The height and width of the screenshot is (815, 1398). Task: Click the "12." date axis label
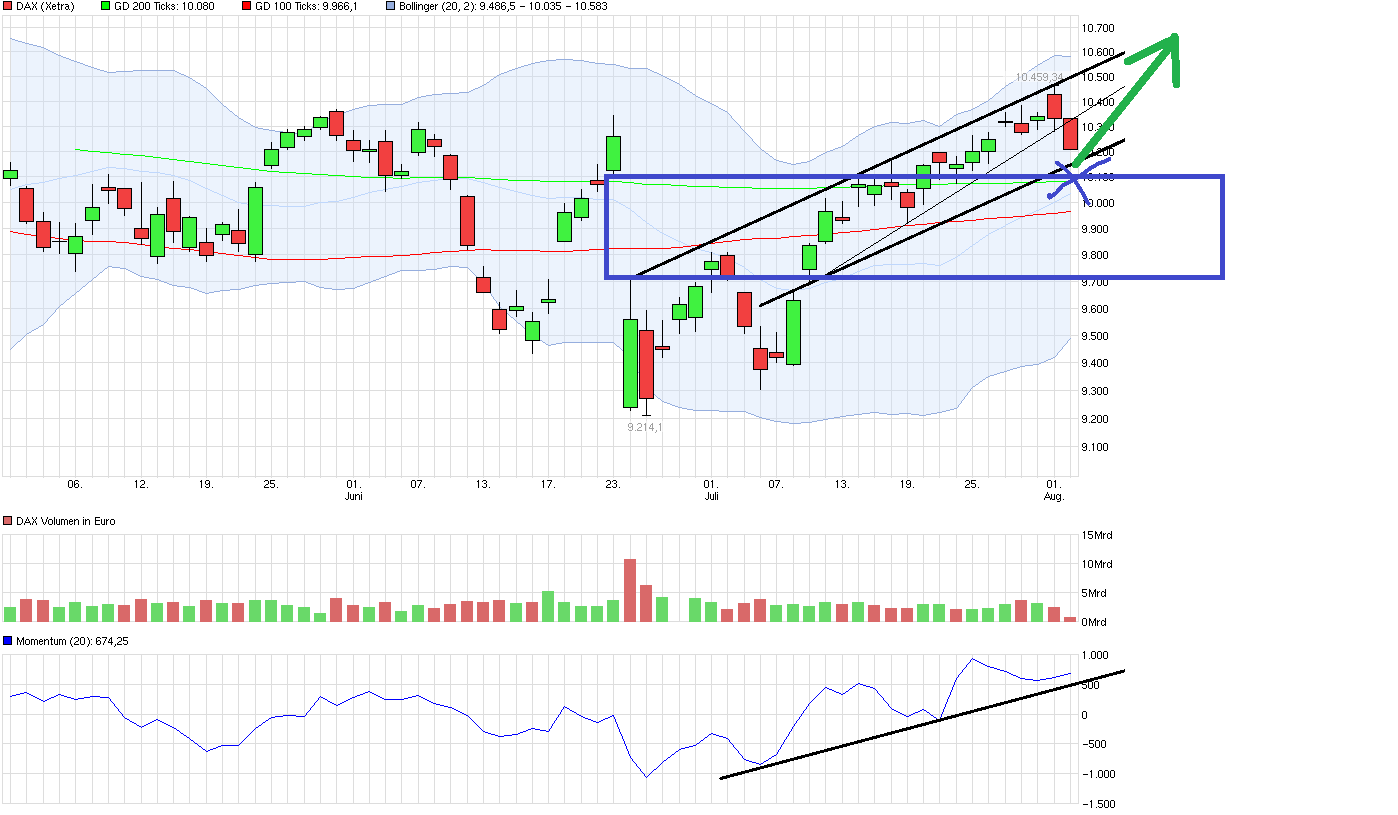141,484
